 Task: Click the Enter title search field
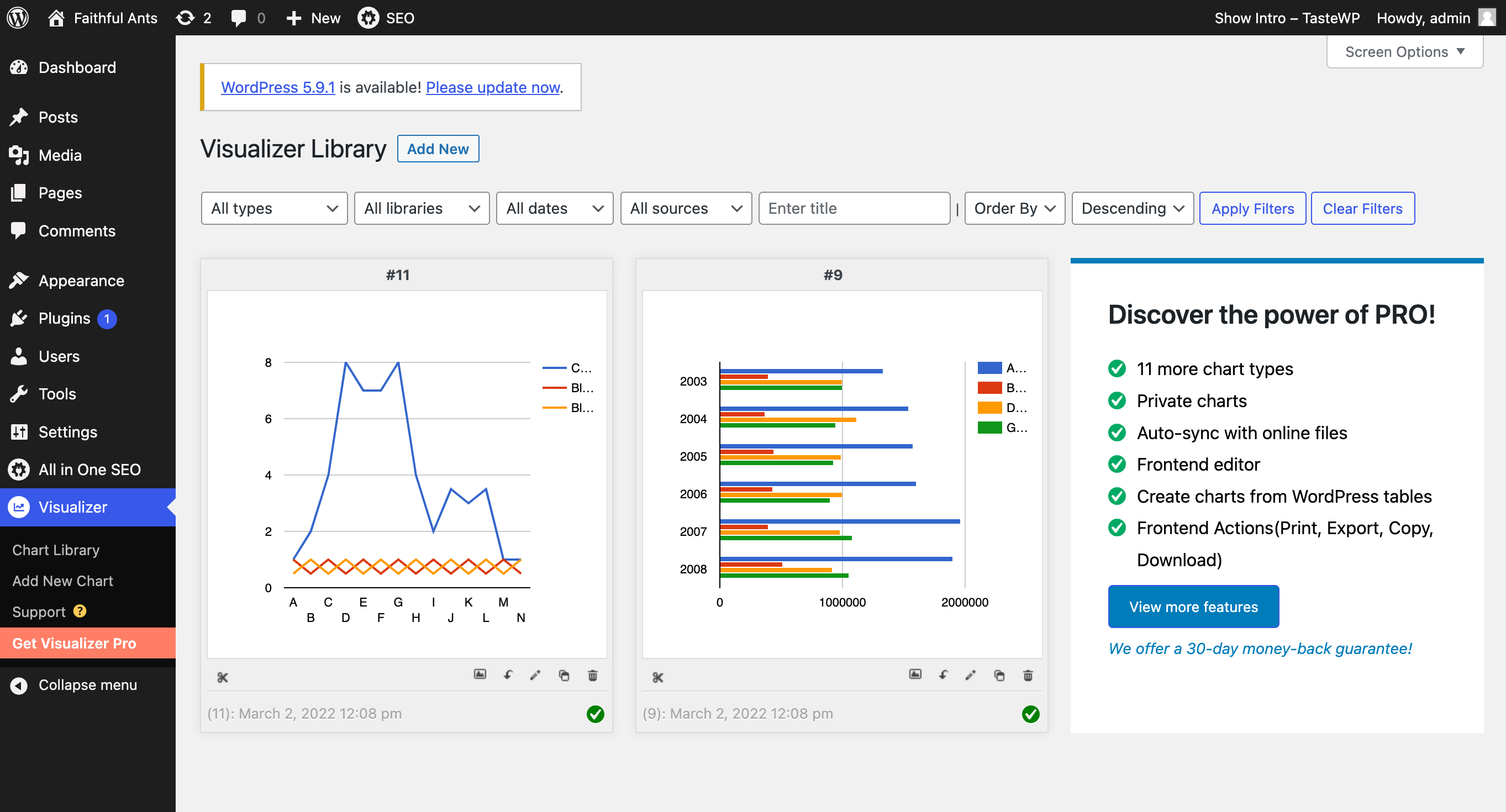[854, 209]
